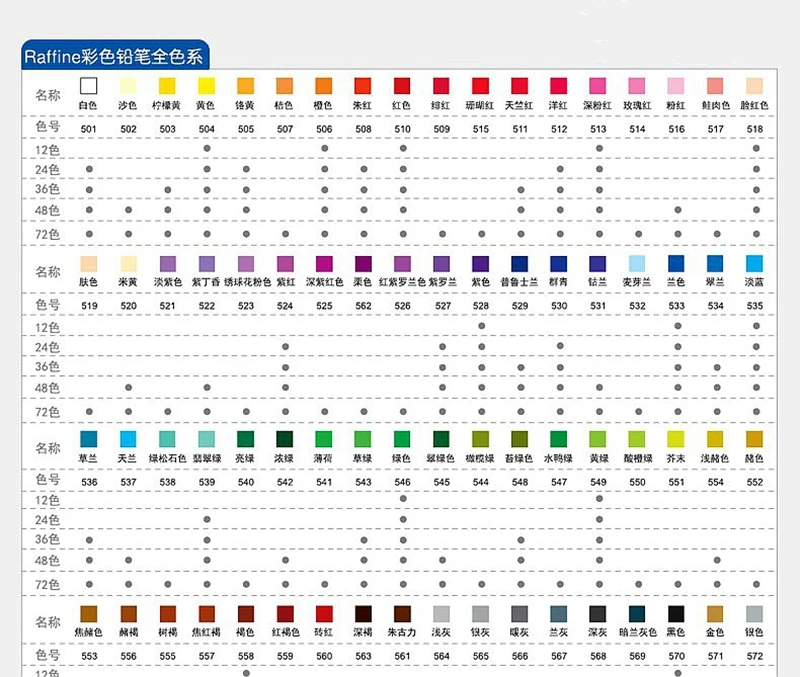
Task: Click color number 559
Action: coord(285,656)
